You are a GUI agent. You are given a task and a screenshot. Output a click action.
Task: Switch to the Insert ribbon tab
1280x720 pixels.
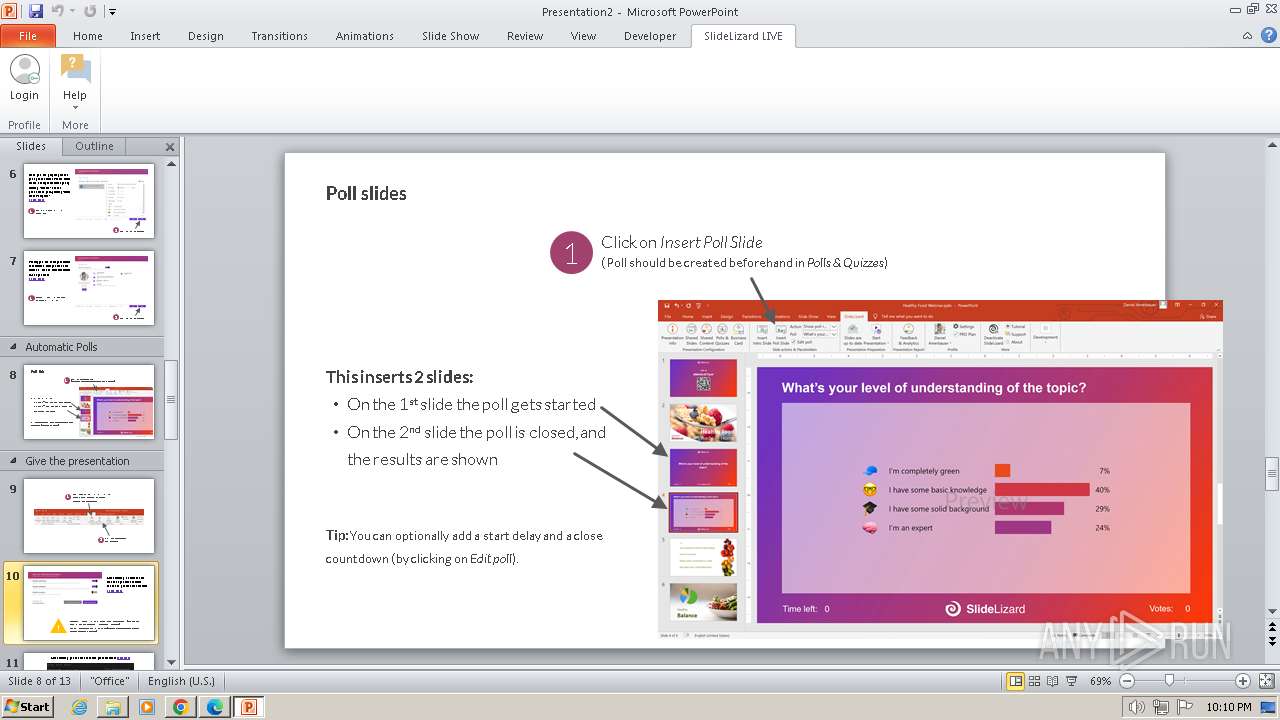145,36
